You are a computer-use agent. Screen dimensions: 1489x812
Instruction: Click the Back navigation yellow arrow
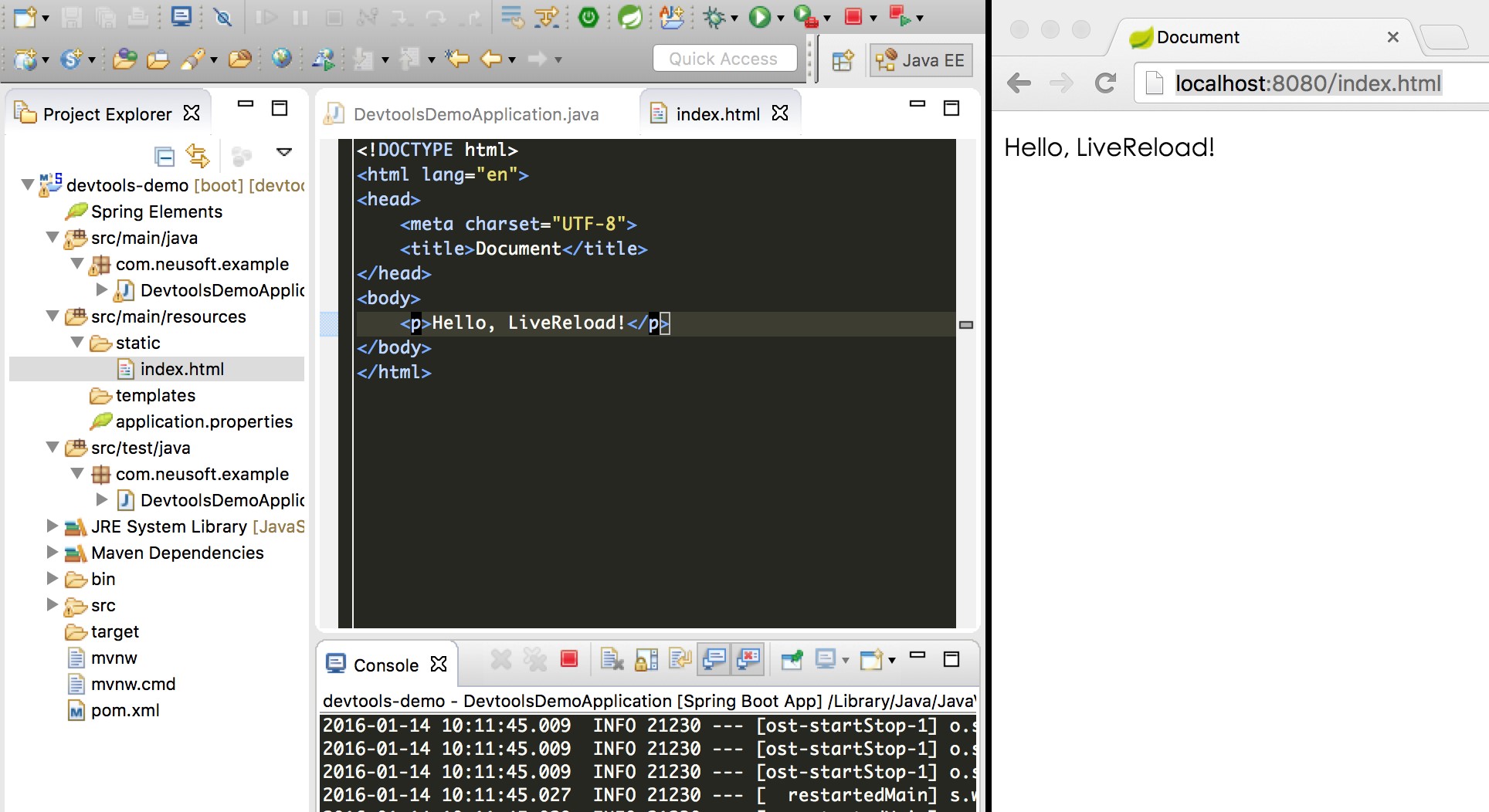pyautogui.click(x=491, y=58)
